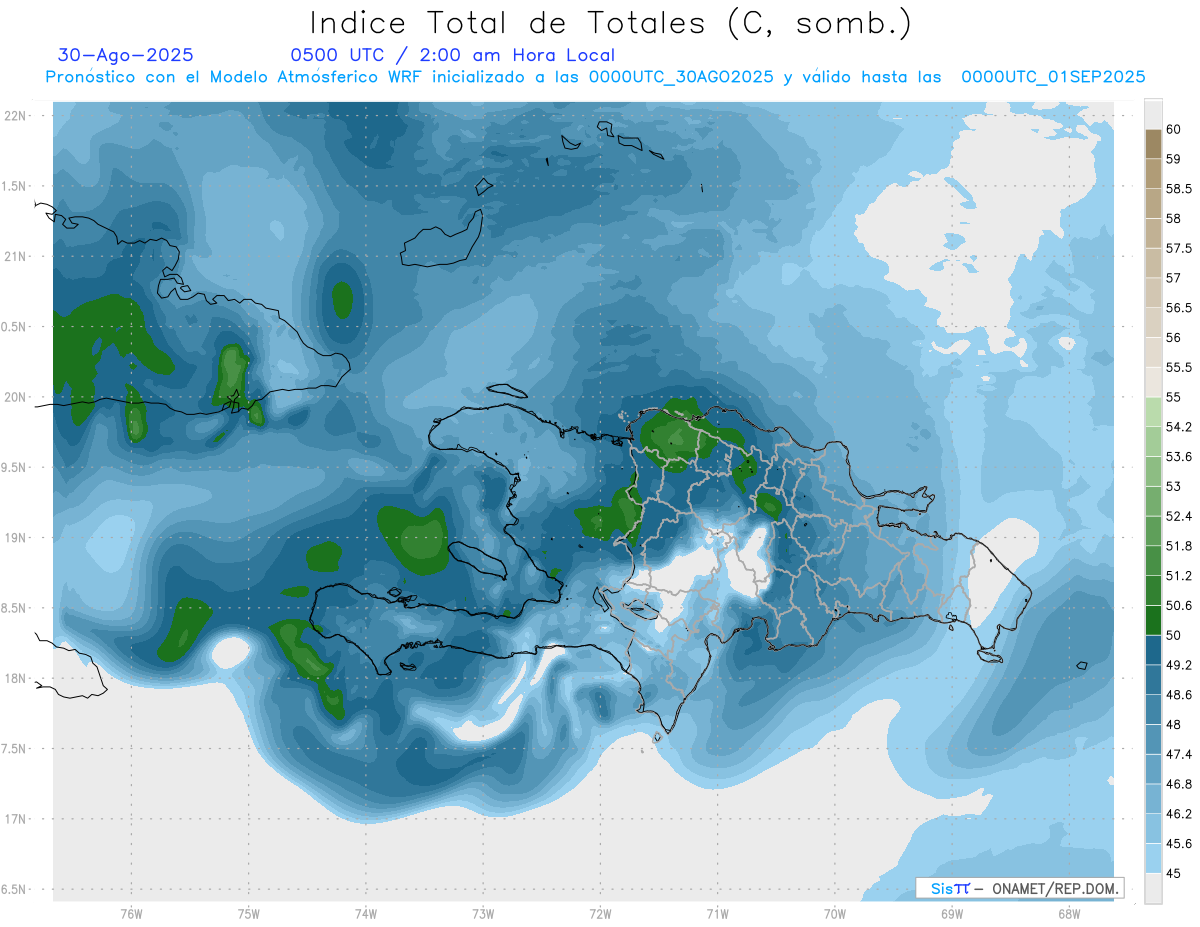The height and width of the screenshot is (927, 1200).
Task: Click the '71W' longitude axis label
Action: [x=717, y=914]
